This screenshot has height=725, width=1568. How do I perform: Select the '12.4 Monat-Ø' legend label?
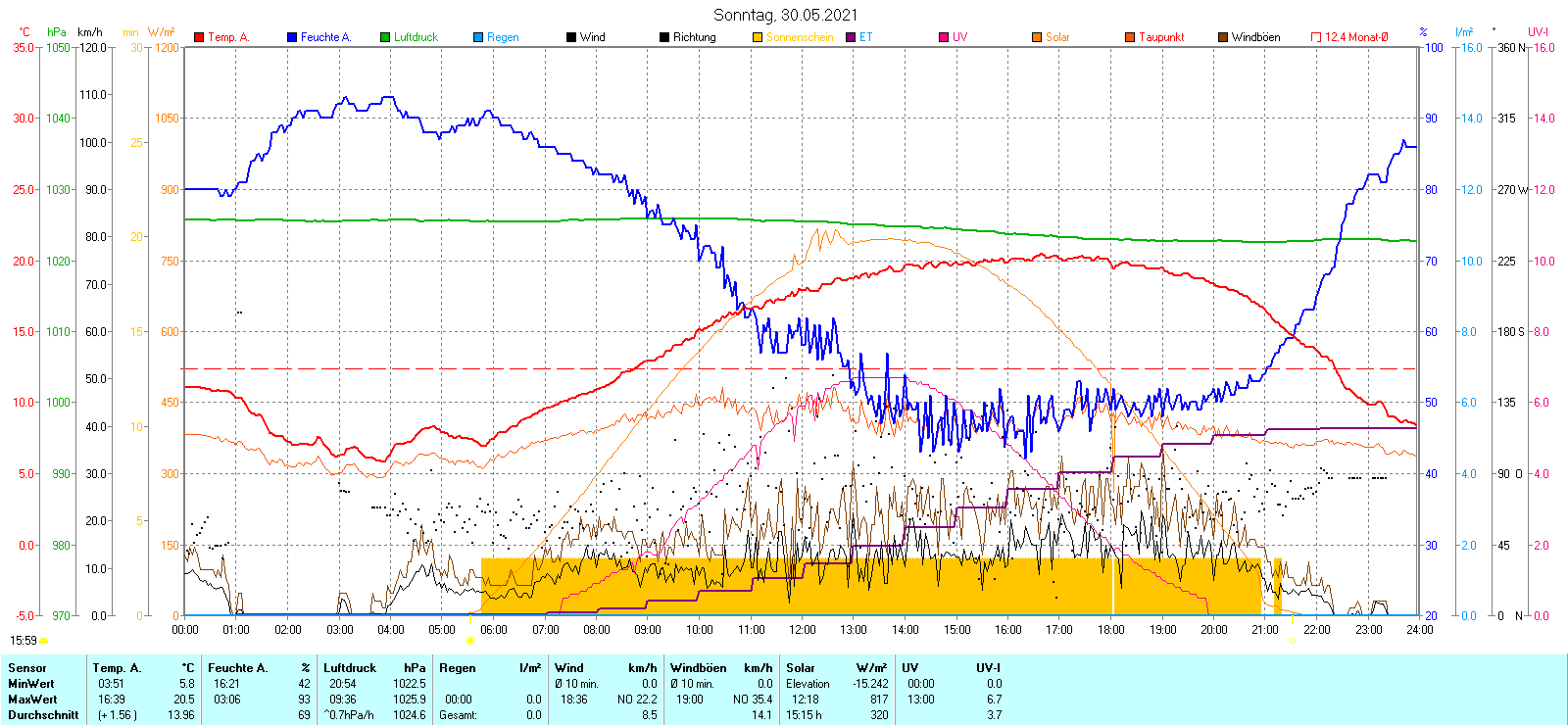pos(1356,37)
